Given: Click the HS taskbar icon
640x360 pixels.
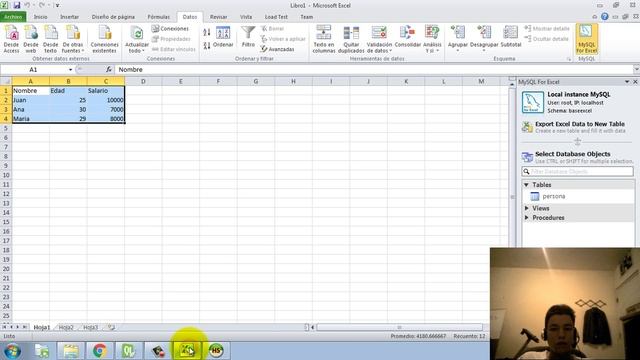Looking at the screenshot, I should pos(216,351).
